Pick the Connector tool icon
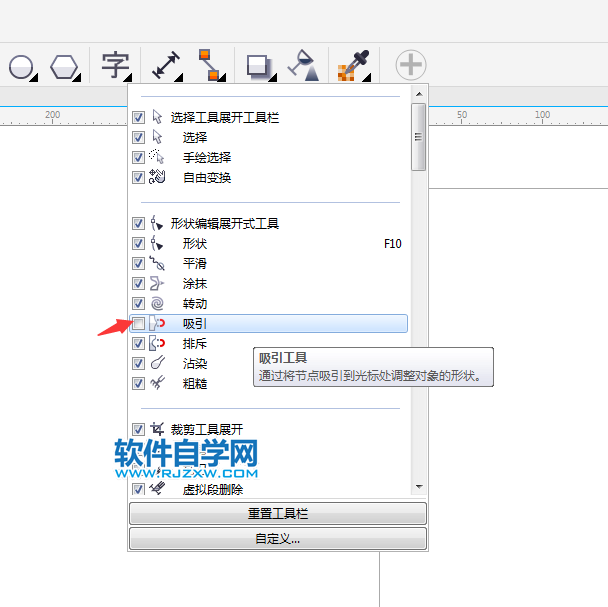608x607 pixels. click(x=208, y=65)
